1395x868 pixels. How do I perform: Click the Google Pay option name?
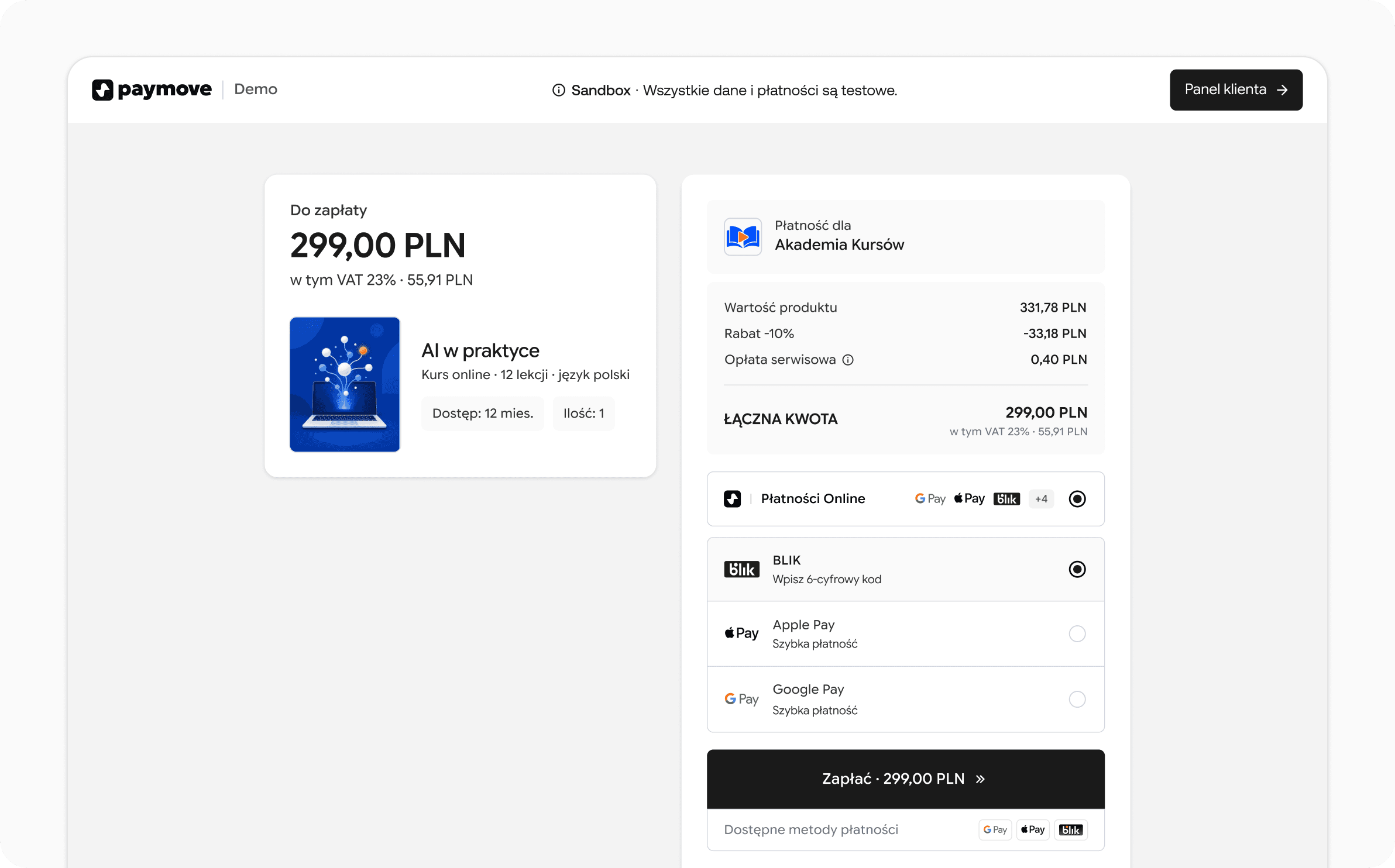[x=808, y=690]
